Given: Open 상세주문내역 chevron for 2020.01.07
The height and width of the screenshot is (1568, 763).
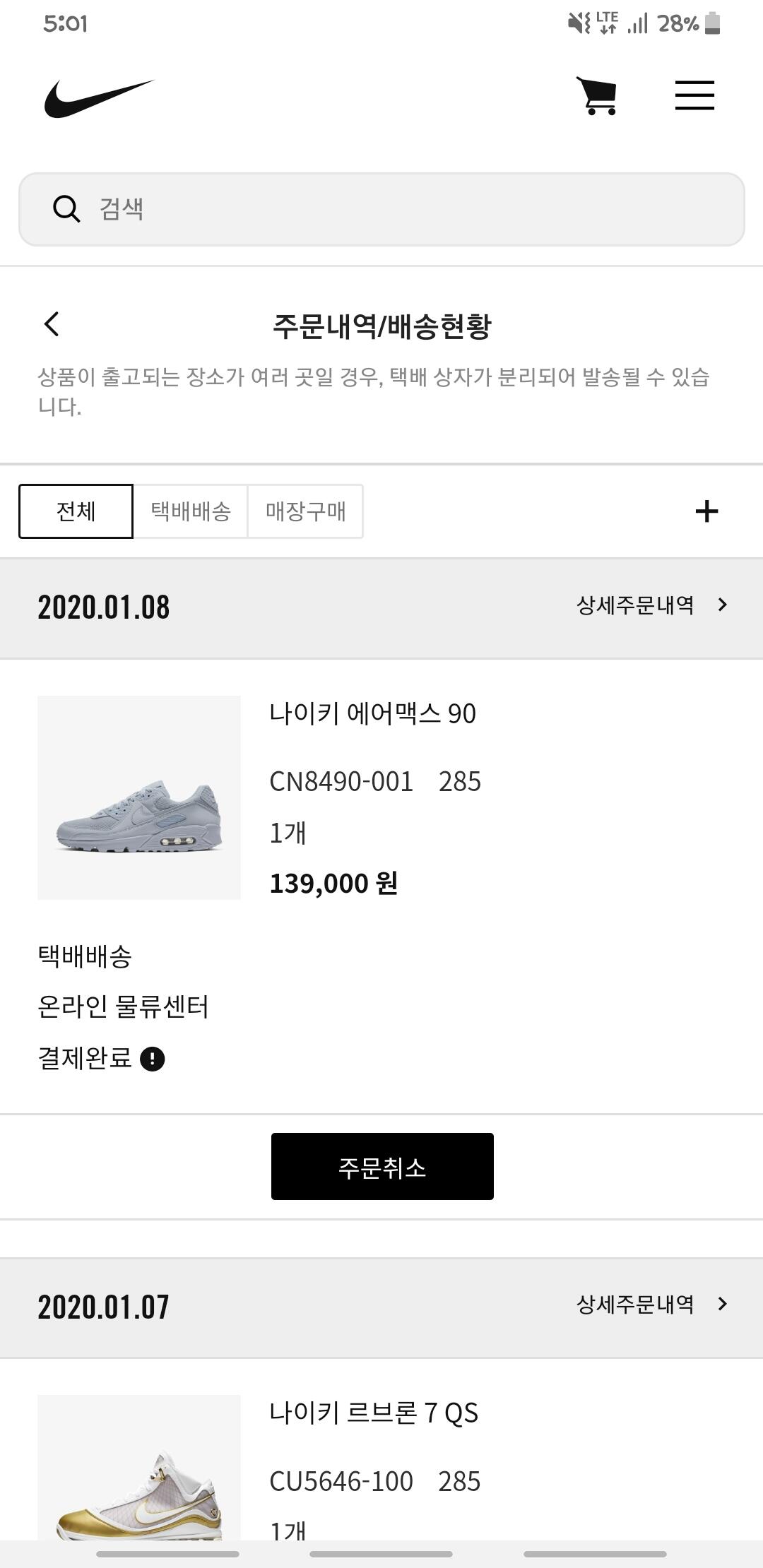Looking at the screenshot, I should pos(722,1304).
